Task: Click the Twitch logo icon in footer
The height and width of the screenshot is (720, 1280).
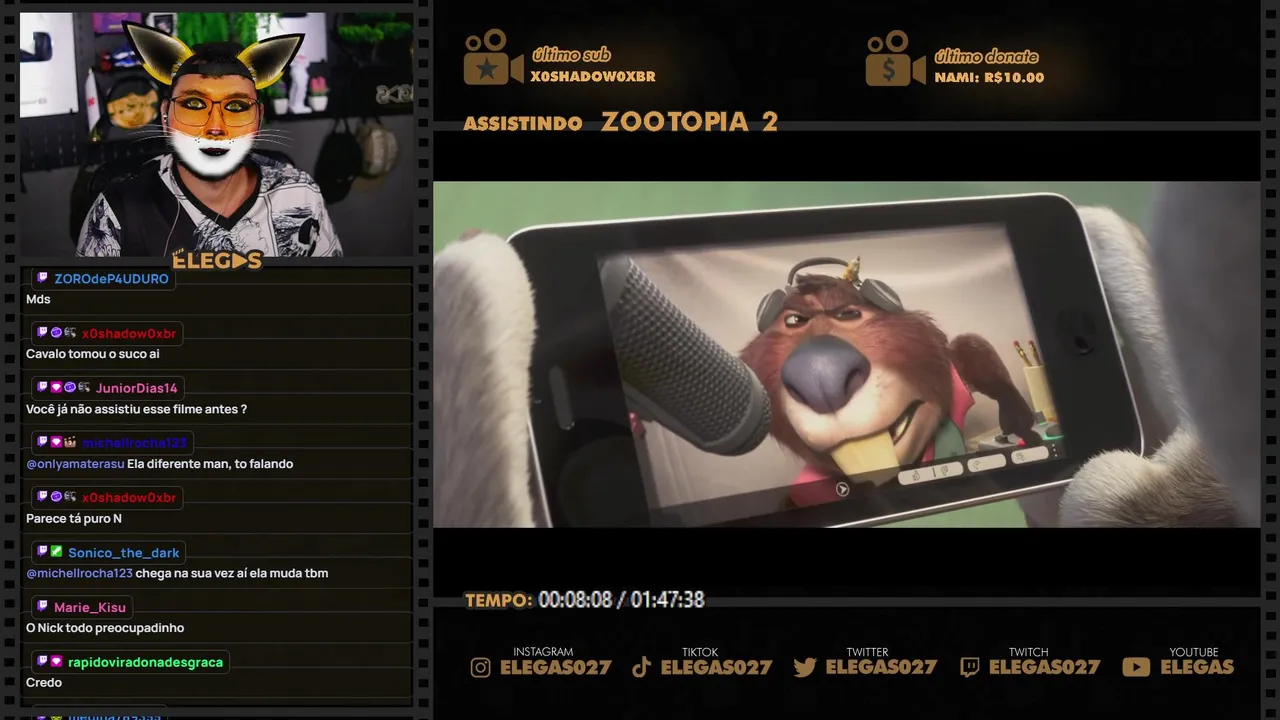Action: (969, 667)
